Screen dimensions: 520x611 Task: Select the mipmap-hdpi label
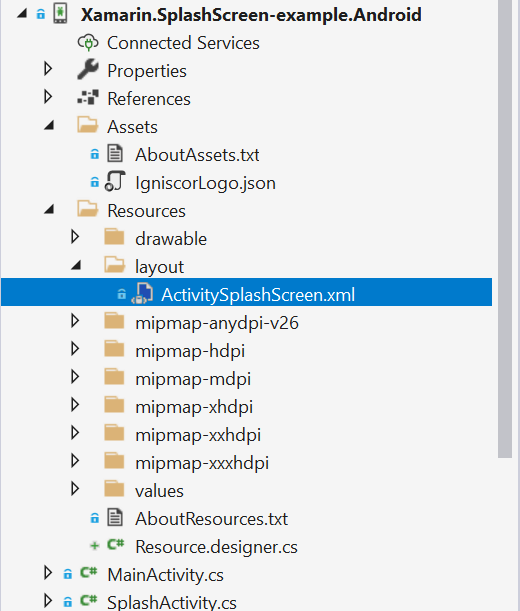pos(190,351)
